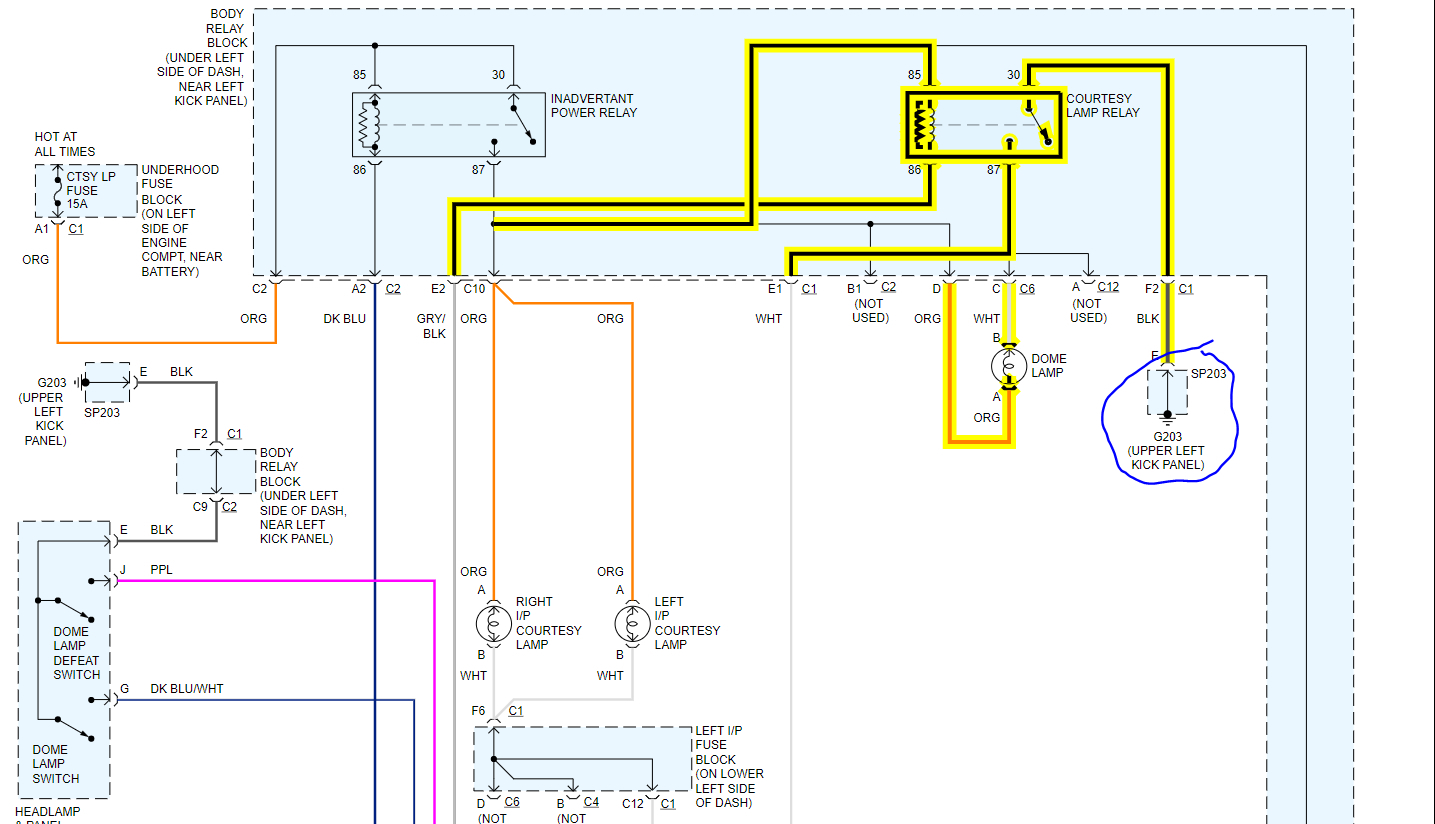Select the COURTESY LAMP RELAY label
Screen dimensions: 1435x824
1103,106
